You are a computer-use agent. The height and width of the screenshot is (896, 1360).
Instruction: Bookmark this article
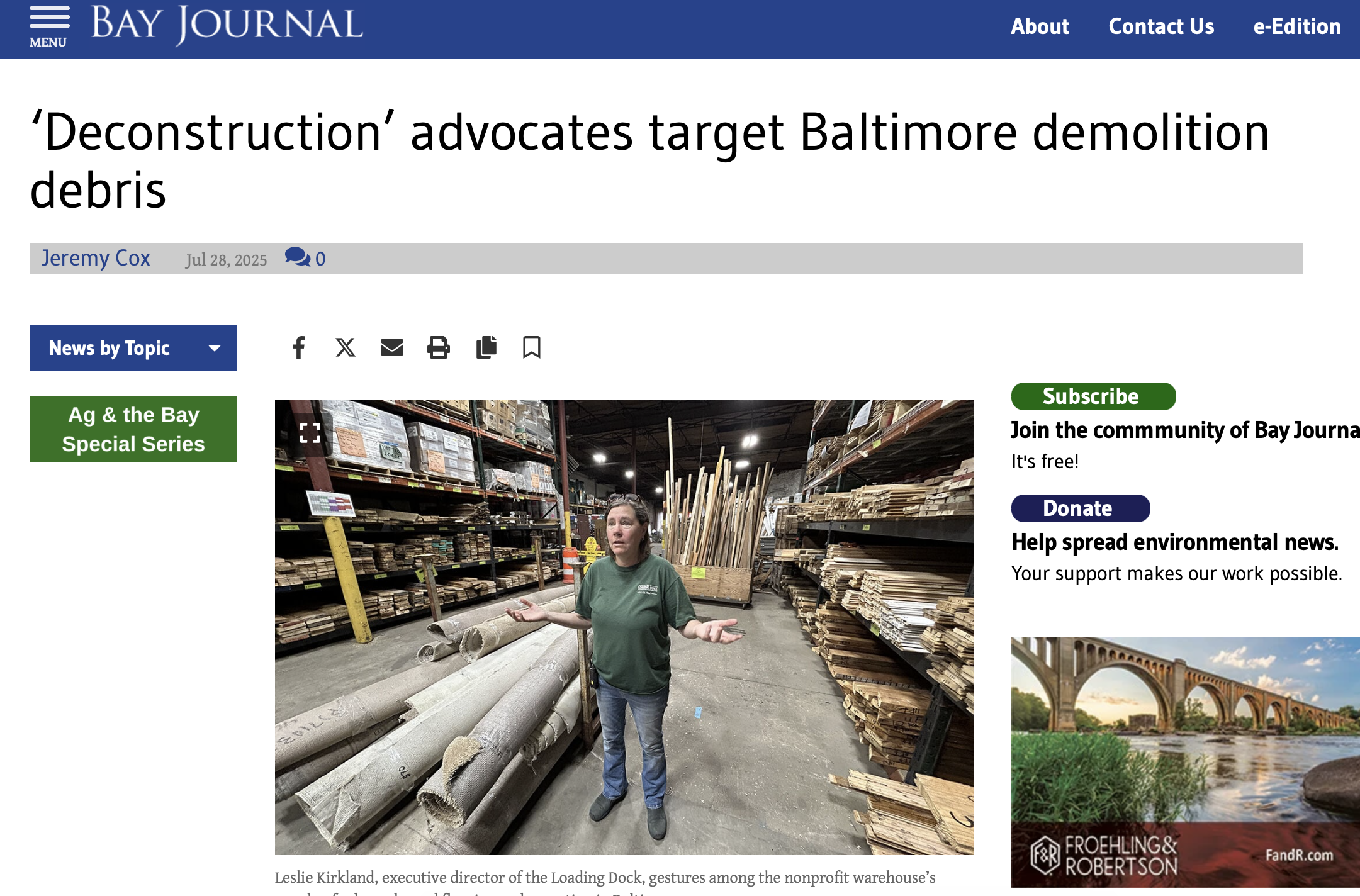[532, 347]
